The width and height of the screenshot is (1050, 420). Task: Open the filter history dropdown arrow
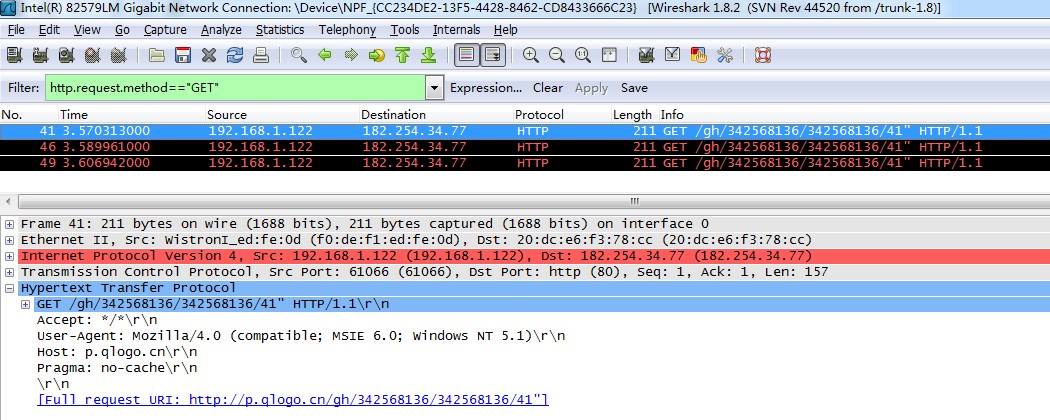[x=435, y=88]
